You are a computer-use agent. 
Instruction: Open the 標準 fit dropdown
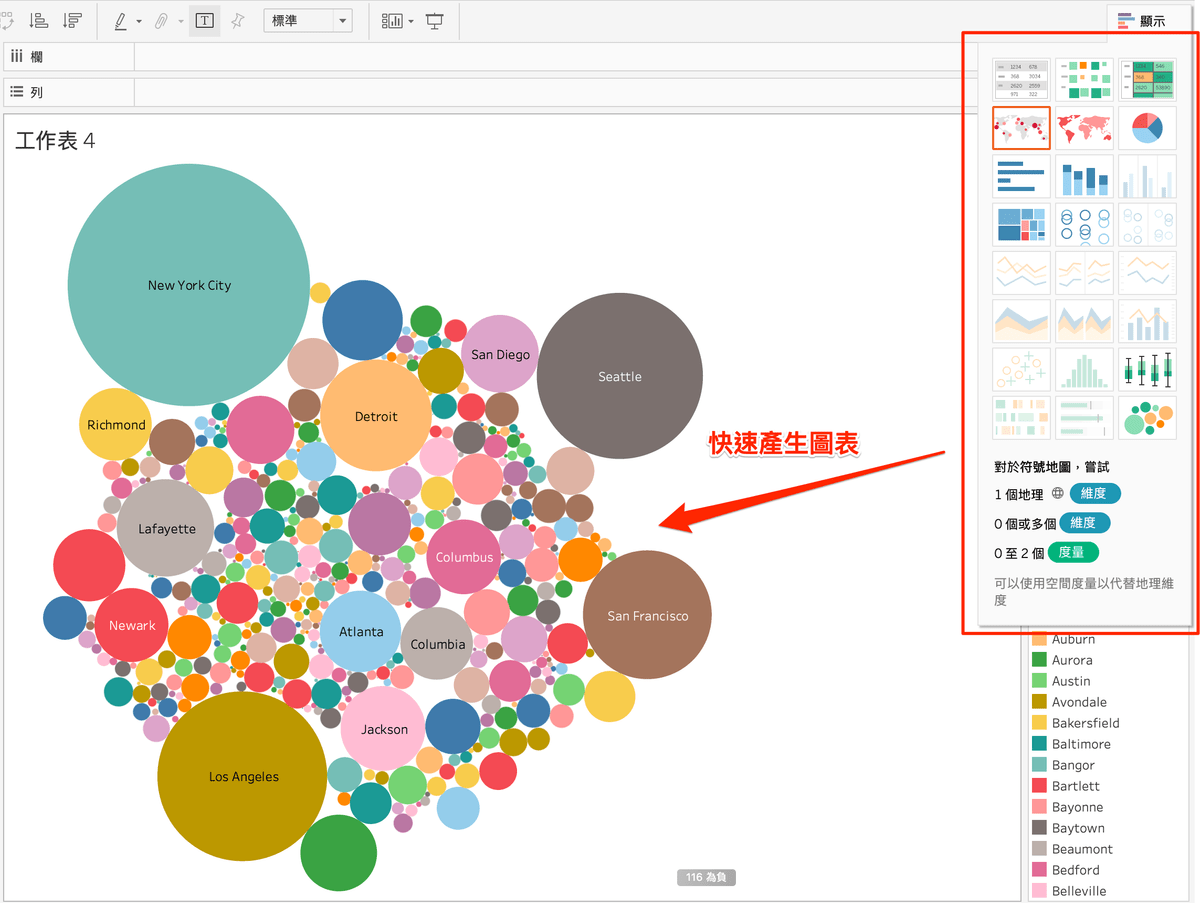coord(308,20)
